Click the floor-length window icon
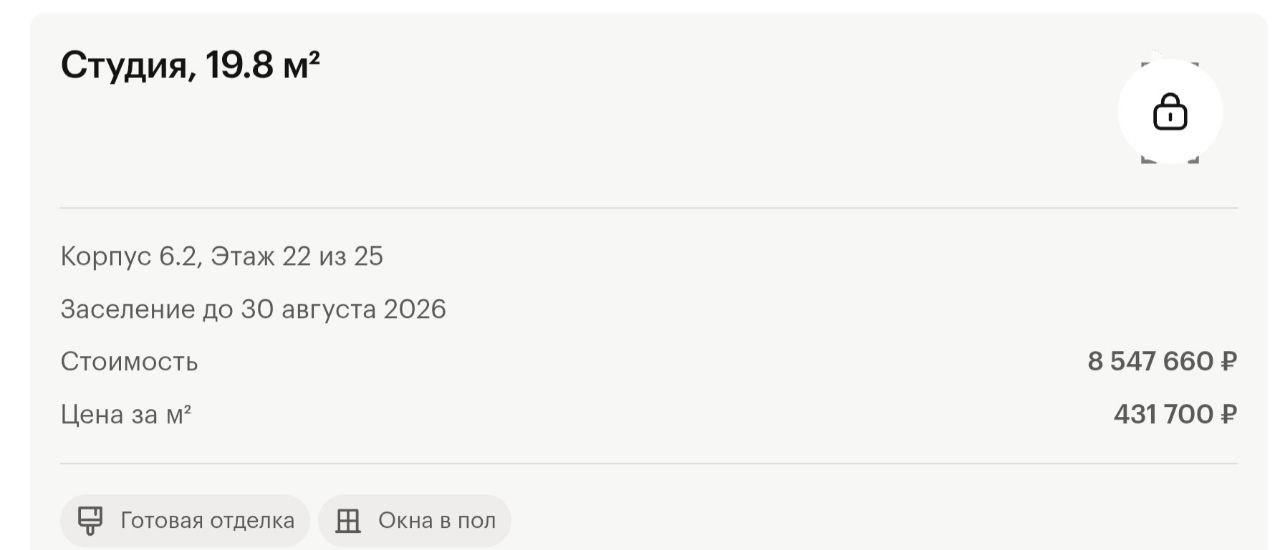Image resolution: width=1280 pixels, height=550 pixels. (x=347, y=521)
